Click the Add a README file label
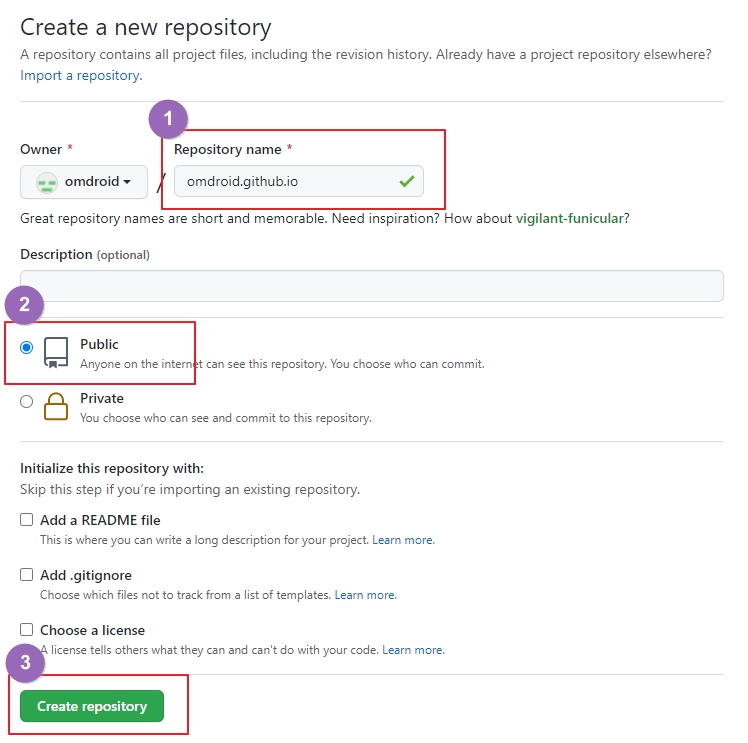The width and height of the screenshot is (748, 743). click(x=100, y=520)
